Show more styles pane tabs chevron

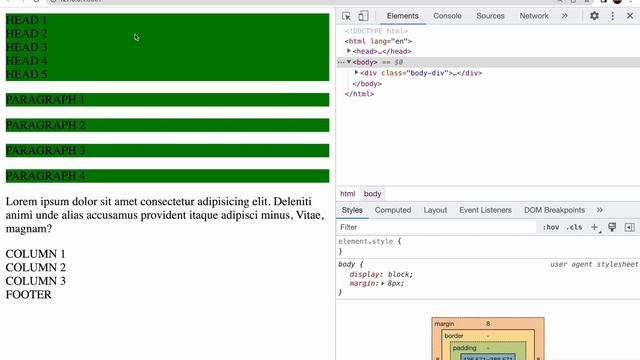pos(600,210)
